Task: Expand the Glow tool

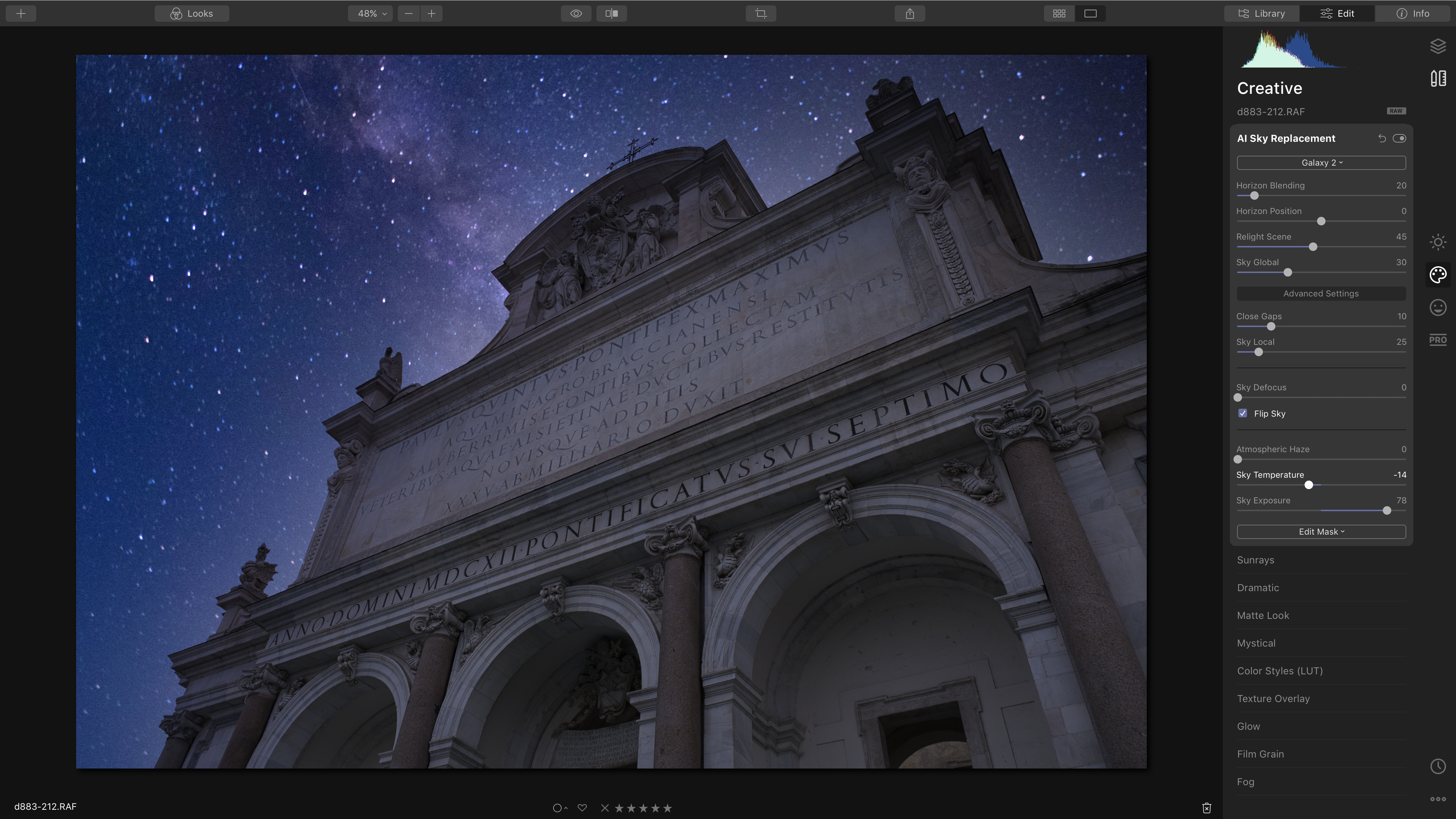Action: 1321,726
